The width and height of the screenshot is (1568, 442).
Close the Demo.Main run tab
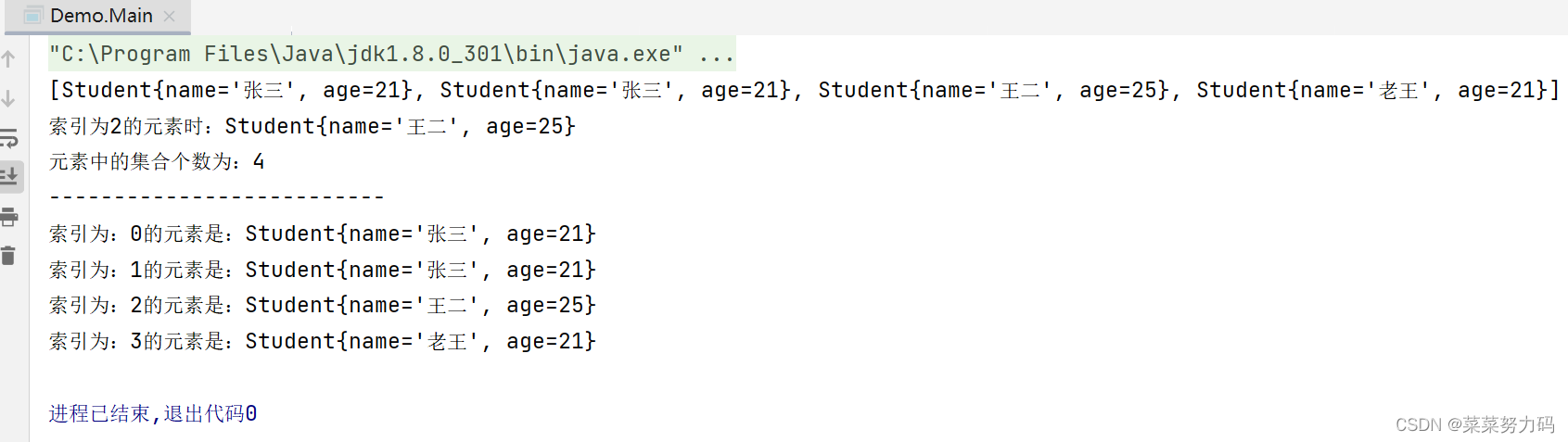(169, 16)
